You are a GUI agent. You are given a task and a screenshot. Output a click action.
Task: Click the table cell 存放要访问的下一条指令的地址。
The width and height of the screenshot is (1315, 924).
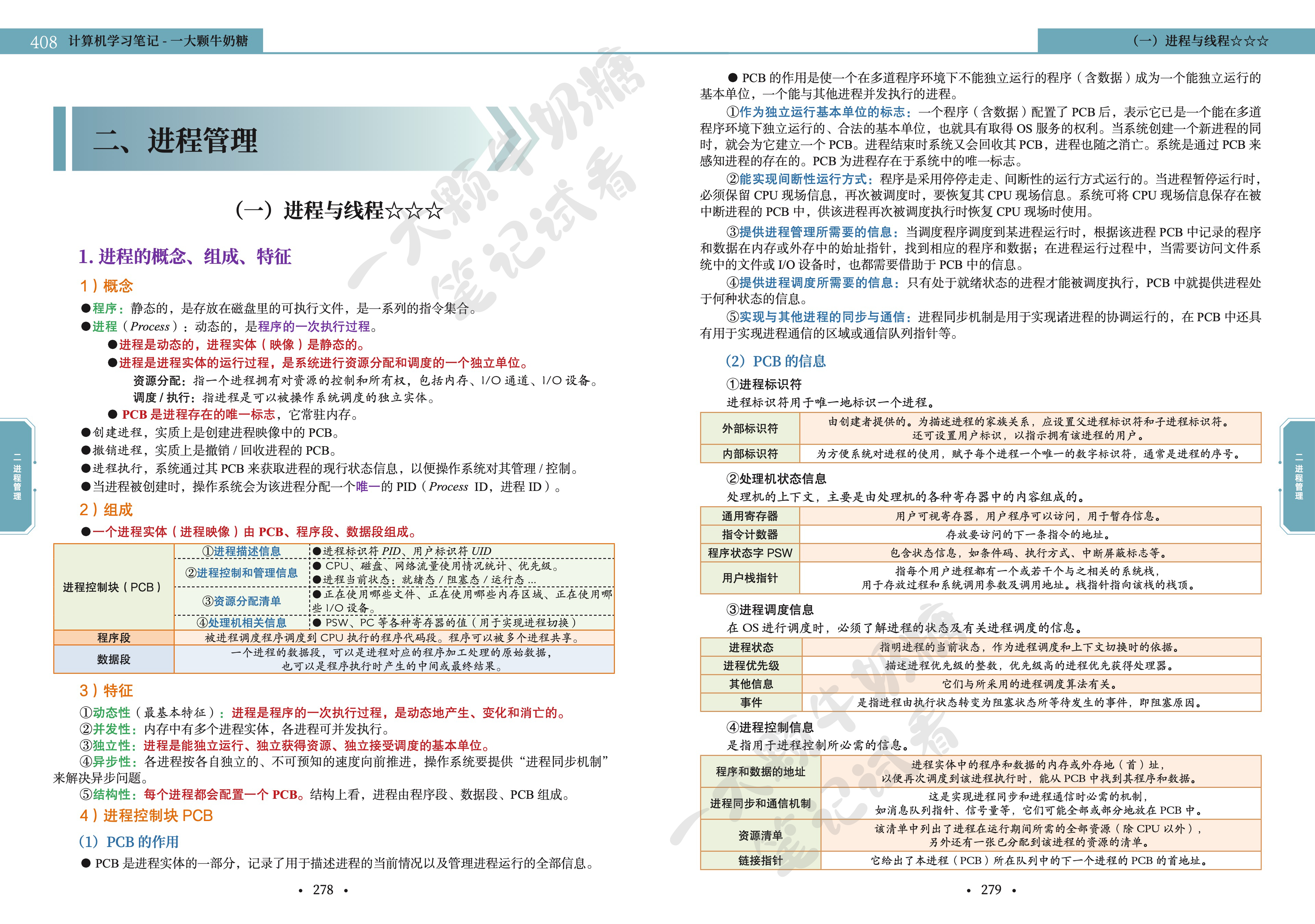pos(1030,534)
